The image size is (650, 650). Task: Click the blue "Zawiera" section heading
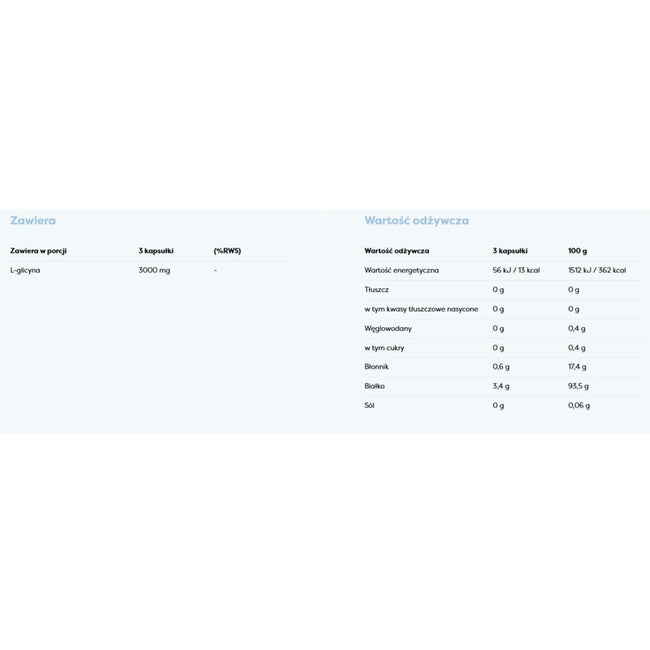click(32, 220)
